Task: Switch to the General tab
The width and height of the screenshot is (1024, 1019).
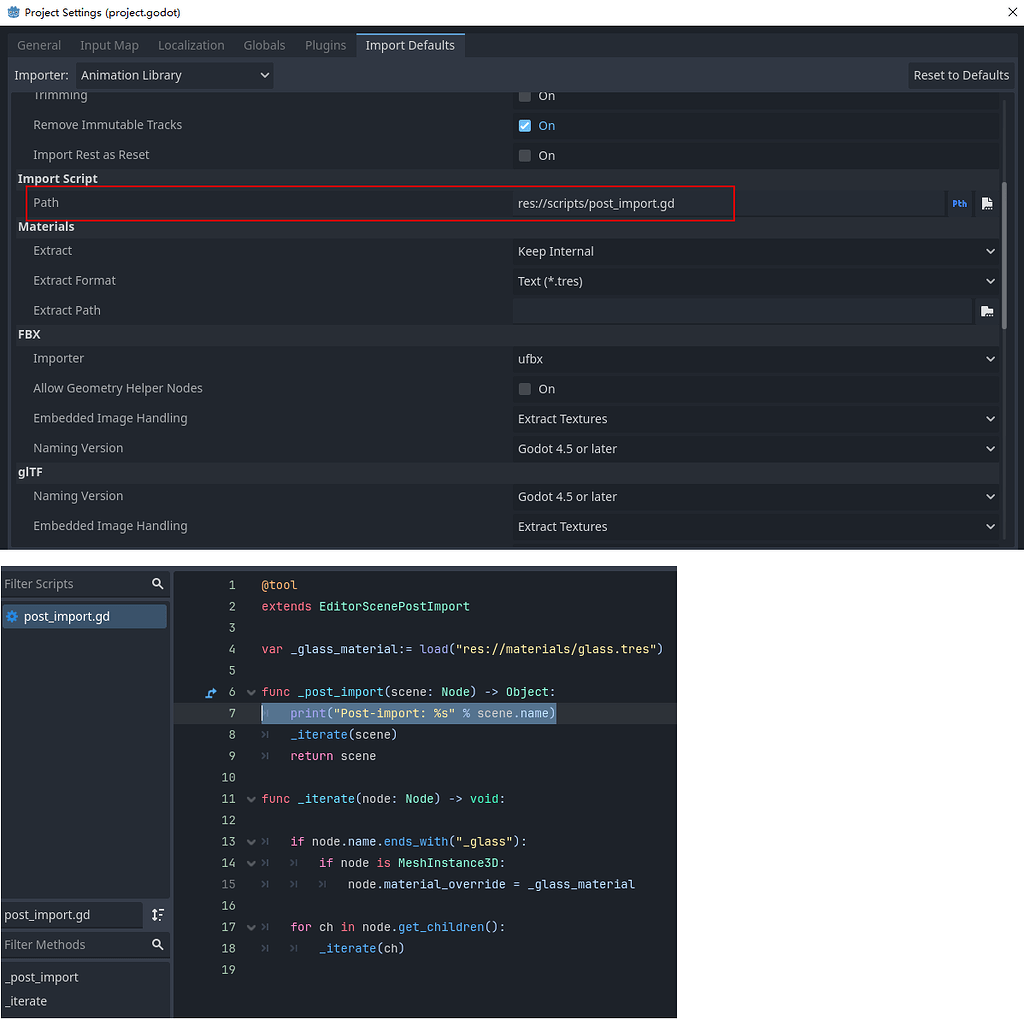Action: [39, 45]
